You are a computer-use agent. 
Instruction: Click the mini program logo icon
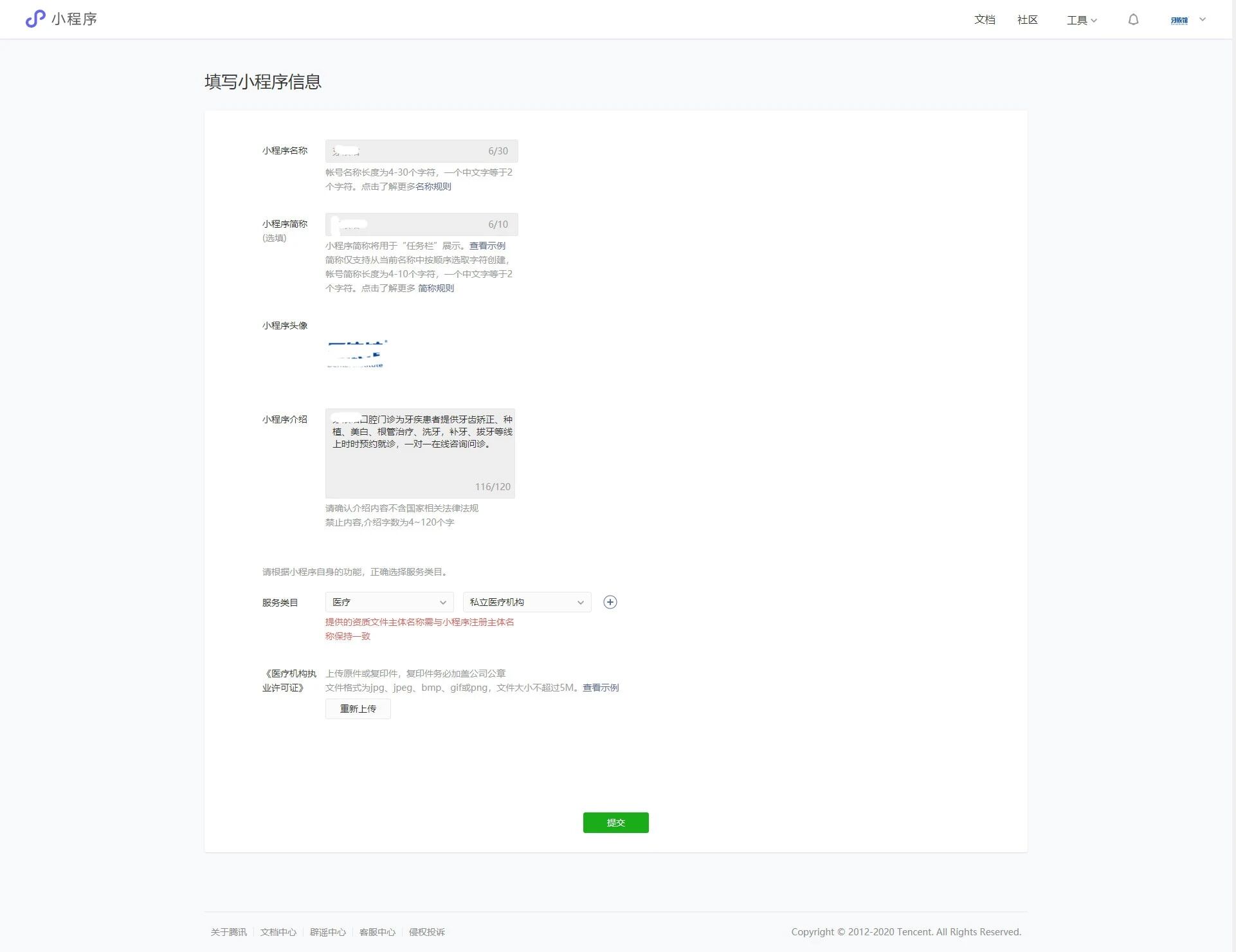coord(35,19)
